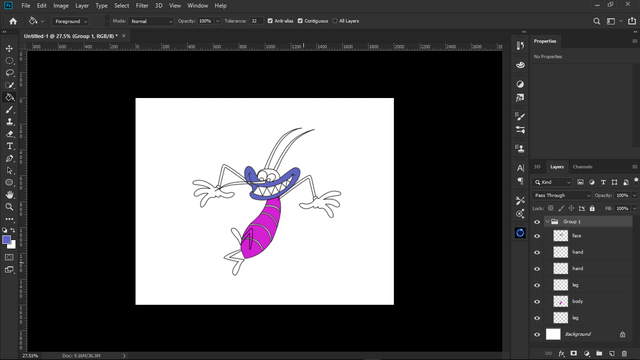Open the options bar Opacity dropdown arrow
Image resolution: width=640 pixels, height=360 pixels.
click(x=218, y=21)
